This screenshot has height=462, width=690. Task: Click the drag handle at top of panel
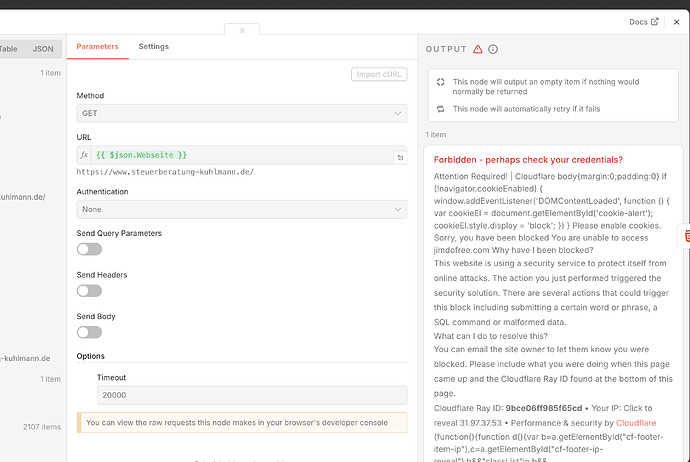point(241,30)
